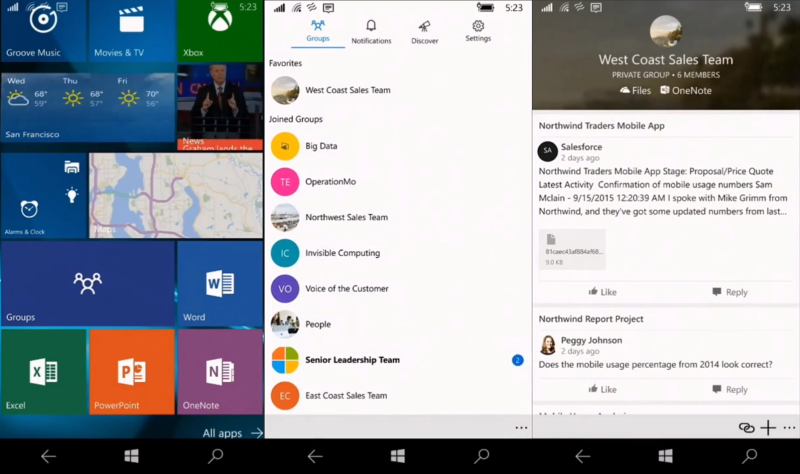View the 2 unread badge on Senior Leadership Team
This screenshot has height=474, width=800.
[517, 360]
